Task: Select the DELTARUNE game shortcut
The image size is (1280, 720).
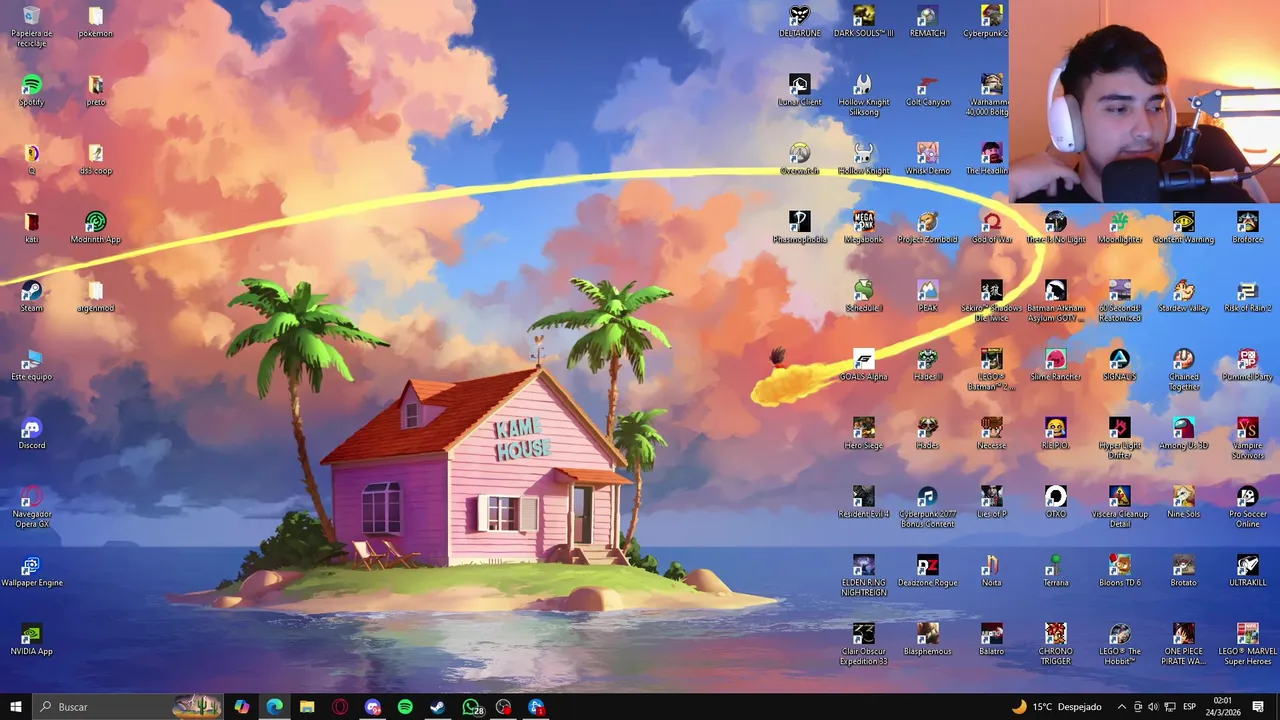Action: click(799, 22)
